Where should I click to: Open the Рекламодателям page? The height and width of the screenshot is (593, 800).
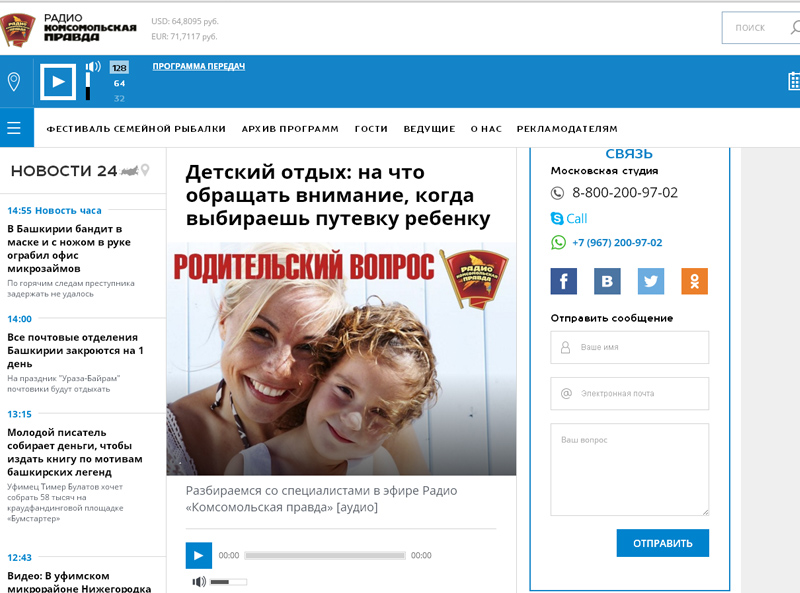pos(567,129)
